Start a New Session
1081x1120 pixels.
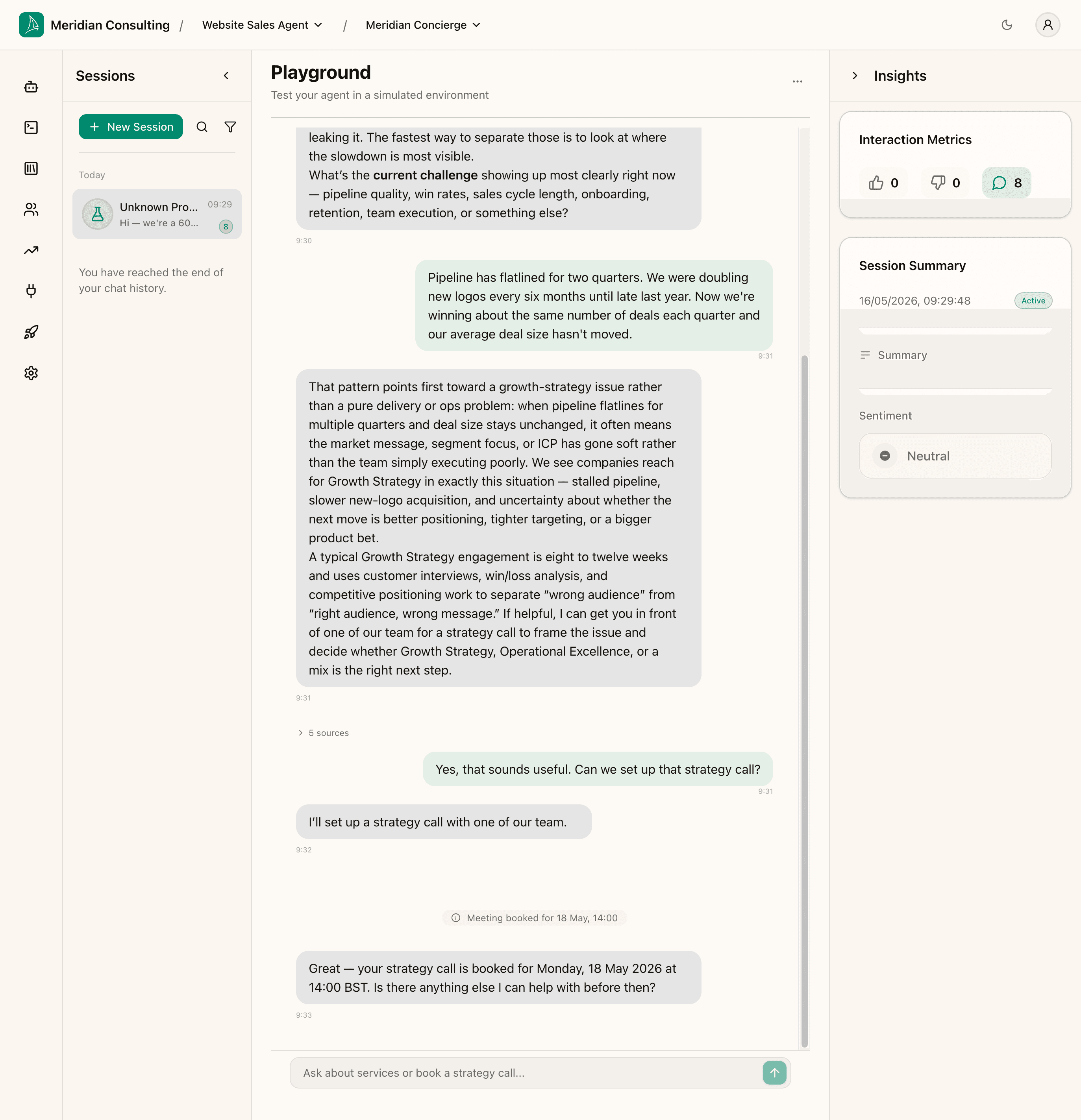(131, 127)
